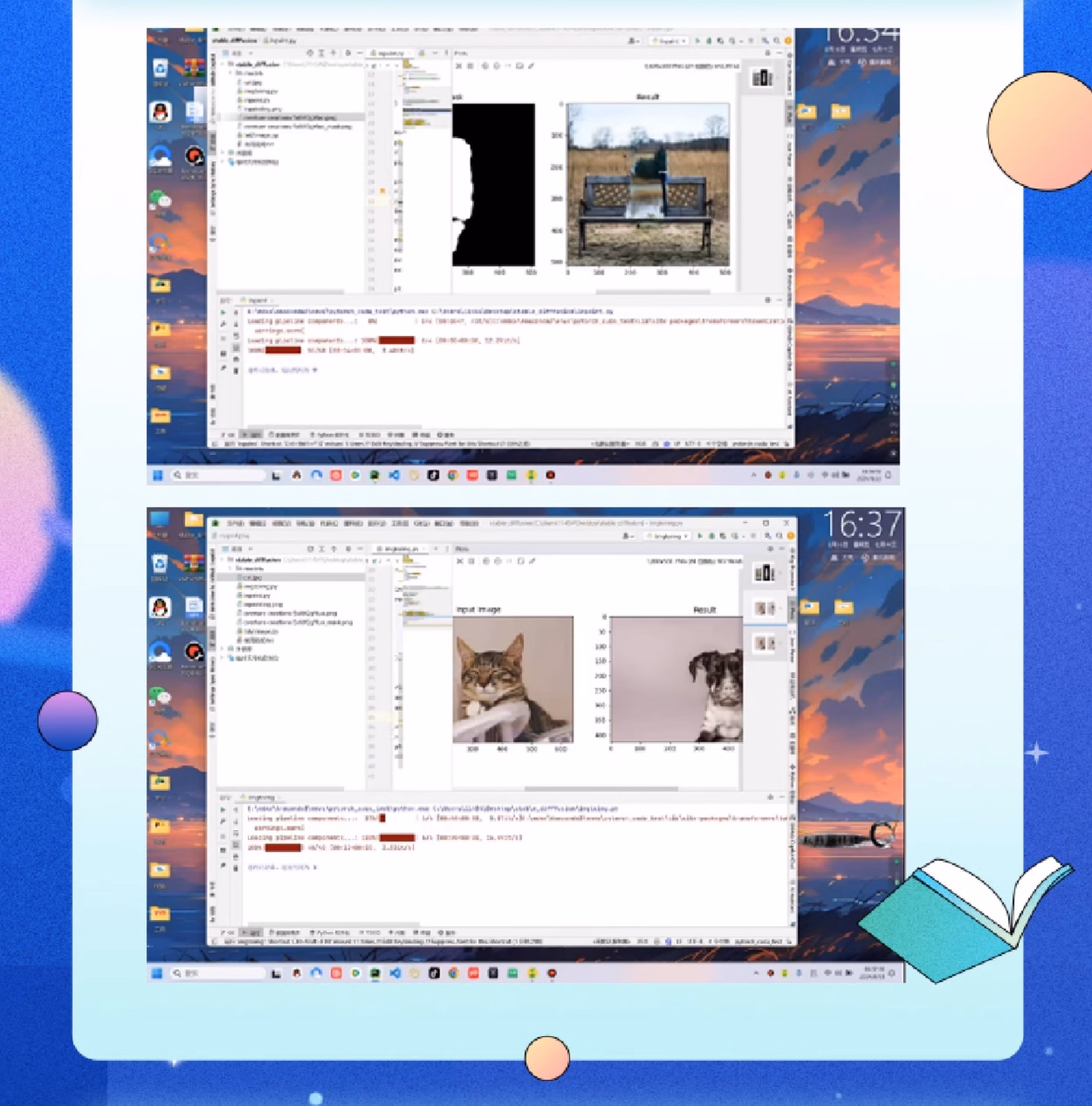
Task: Click Python Console button in cat-window bottom bar
Action: 329,933
